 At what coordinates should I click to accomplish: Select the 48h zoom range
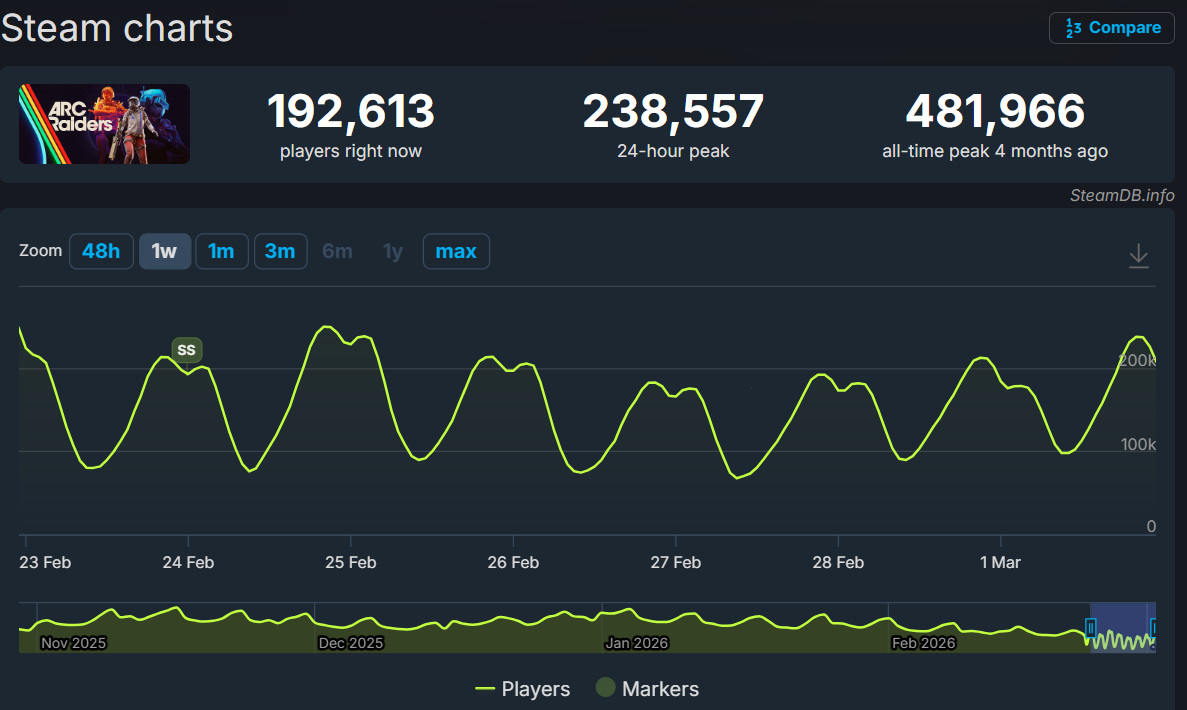(x=101, y=251)
